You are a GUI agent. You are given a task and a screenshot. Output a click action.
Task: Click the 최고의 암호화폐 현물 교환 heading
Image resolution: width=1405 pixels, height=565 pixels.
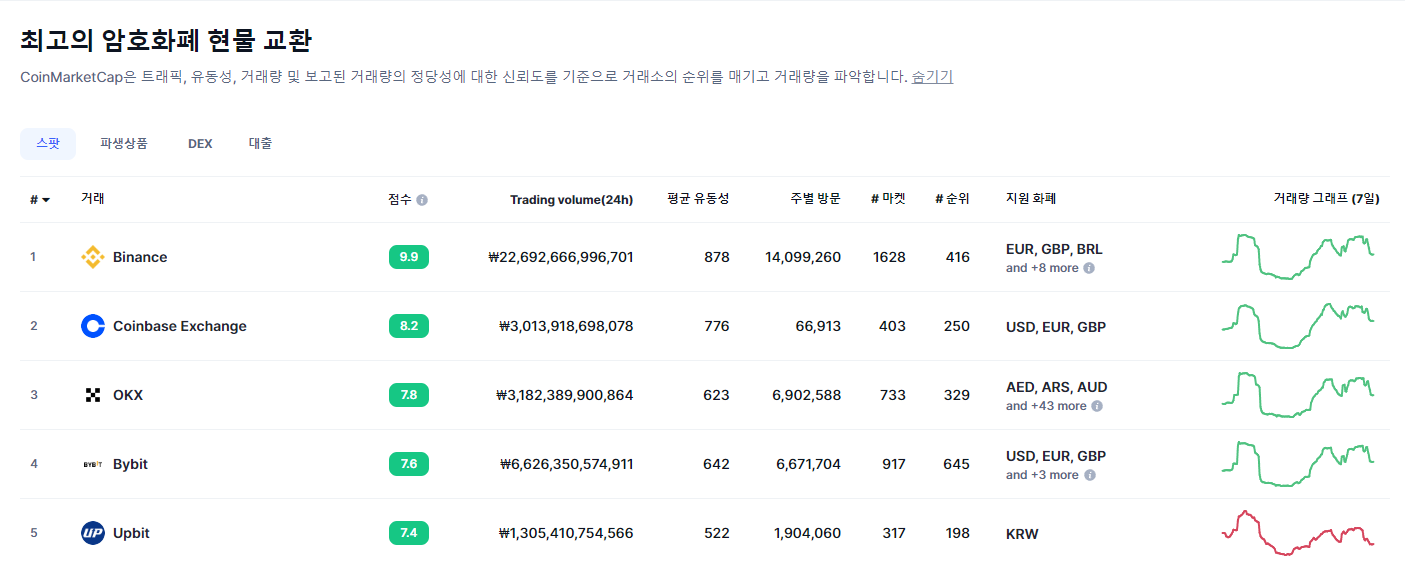click(166, 41)
